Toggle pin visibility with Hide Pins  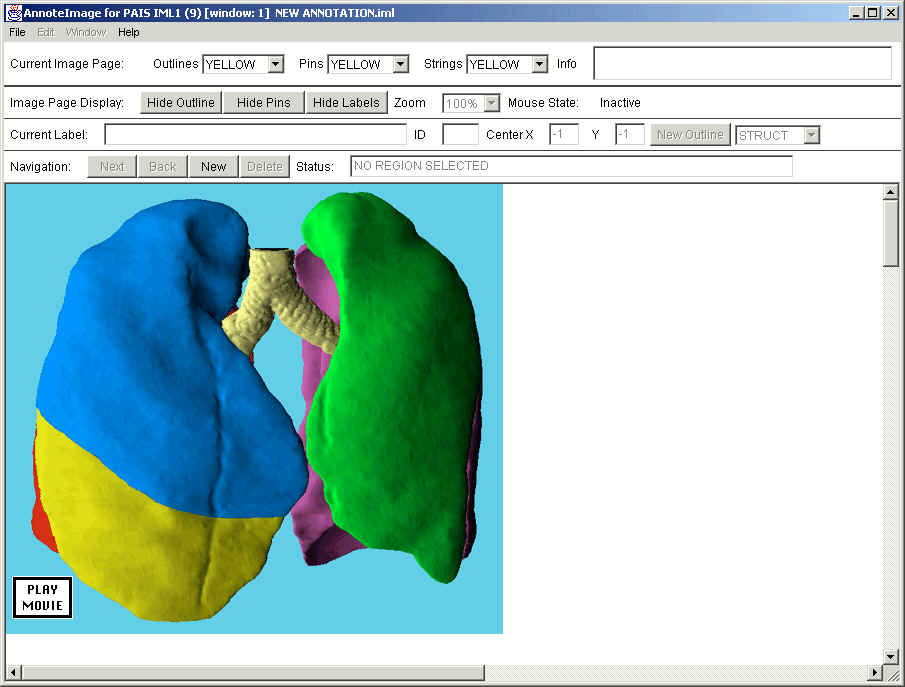pos(263,103)
